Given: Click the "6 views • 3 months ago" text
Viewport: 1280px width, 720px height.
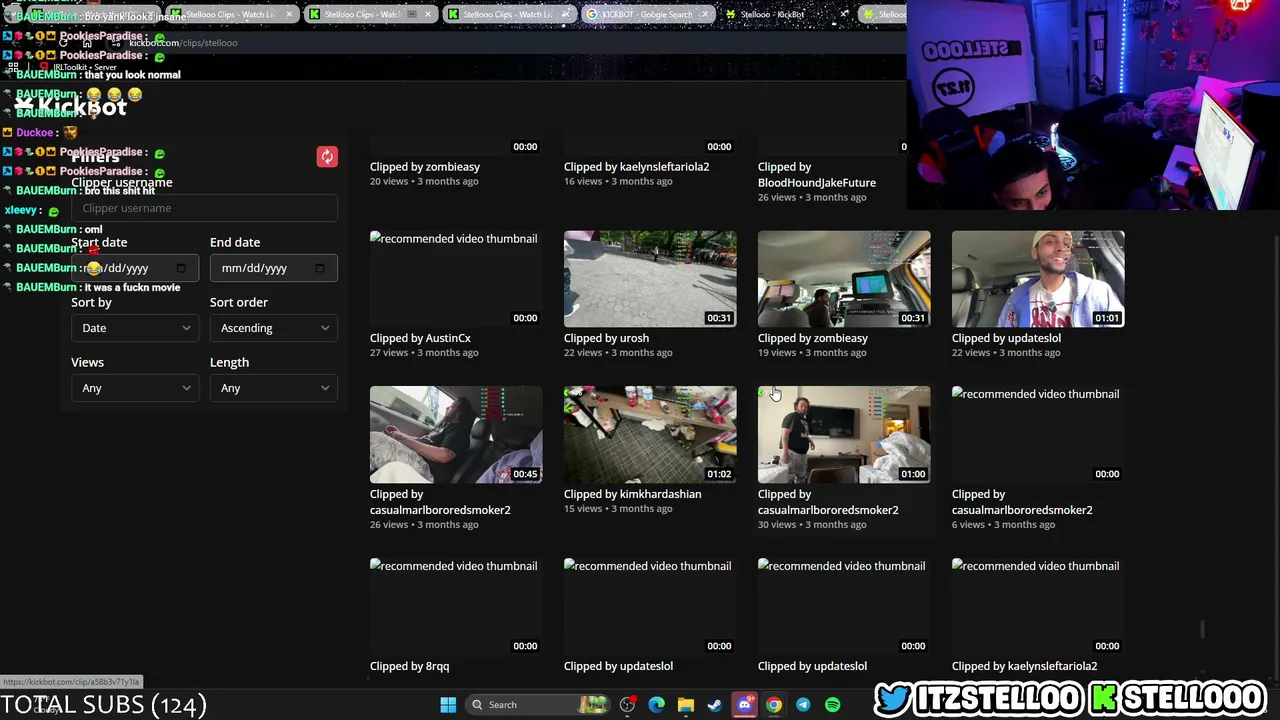Looking at the screenshot, I should point(1003,525).
